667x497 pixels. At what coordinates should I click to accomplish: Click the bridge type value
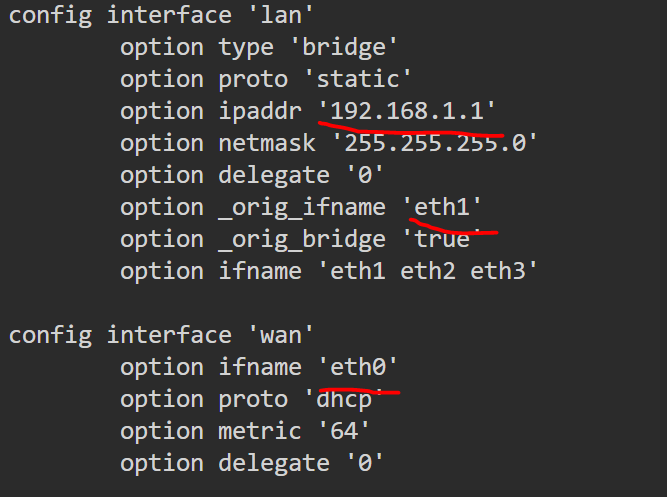(x=344, y=47)
